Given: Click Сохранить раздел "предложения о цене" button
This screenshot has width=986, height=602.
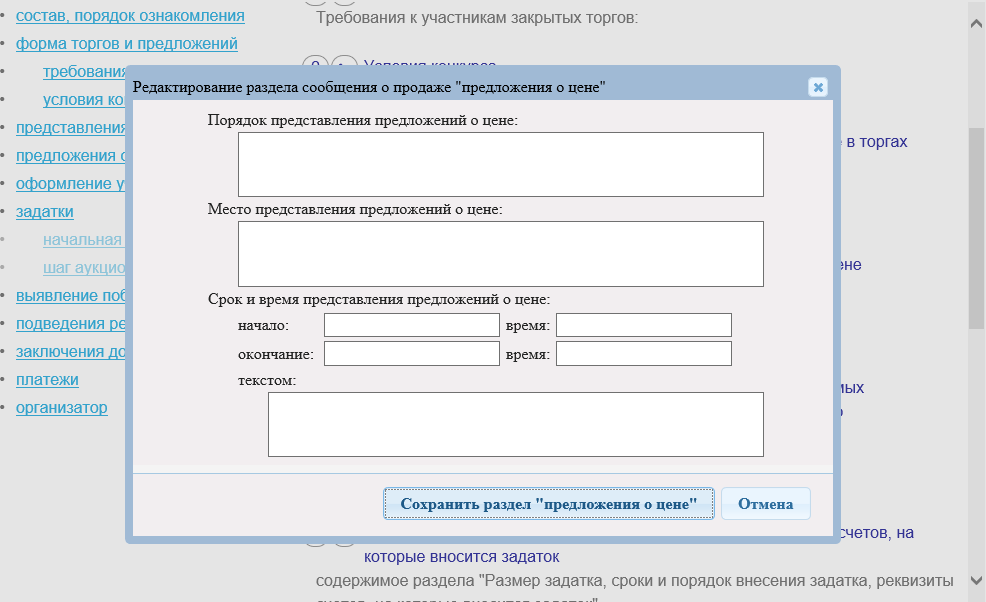Looking at the screenshot, I should pos(548,504).
